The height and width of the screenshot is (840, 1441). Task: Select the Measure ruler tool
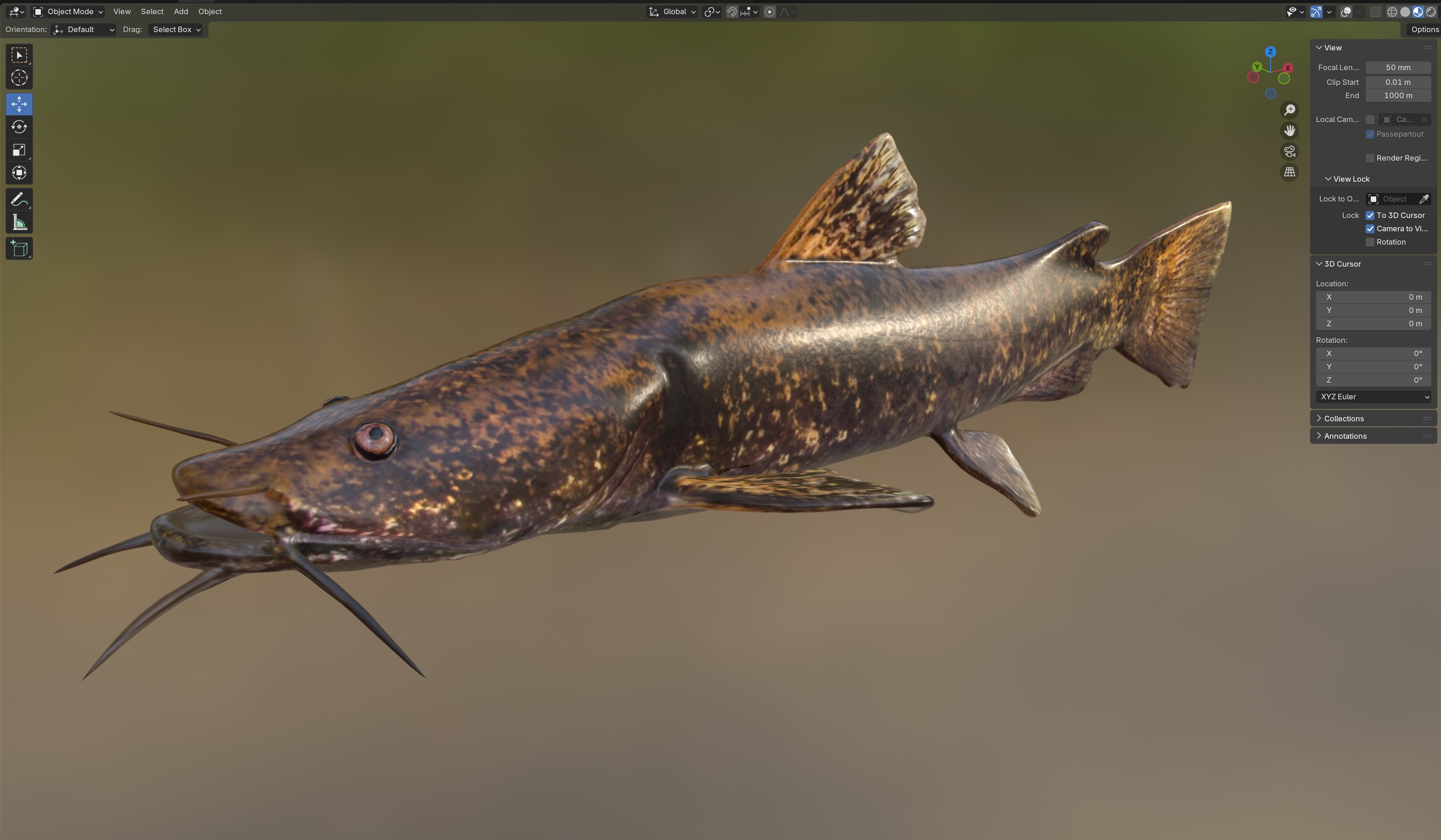(x=19, y=223)
